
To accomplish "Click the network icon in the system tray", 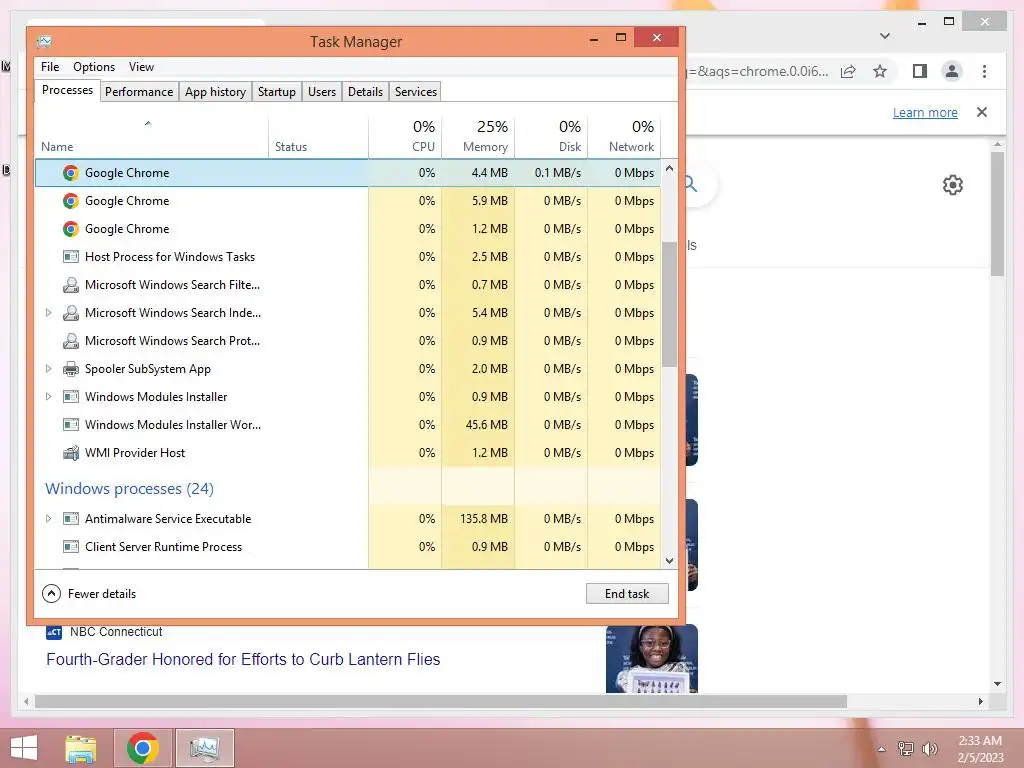I will 906,748.
